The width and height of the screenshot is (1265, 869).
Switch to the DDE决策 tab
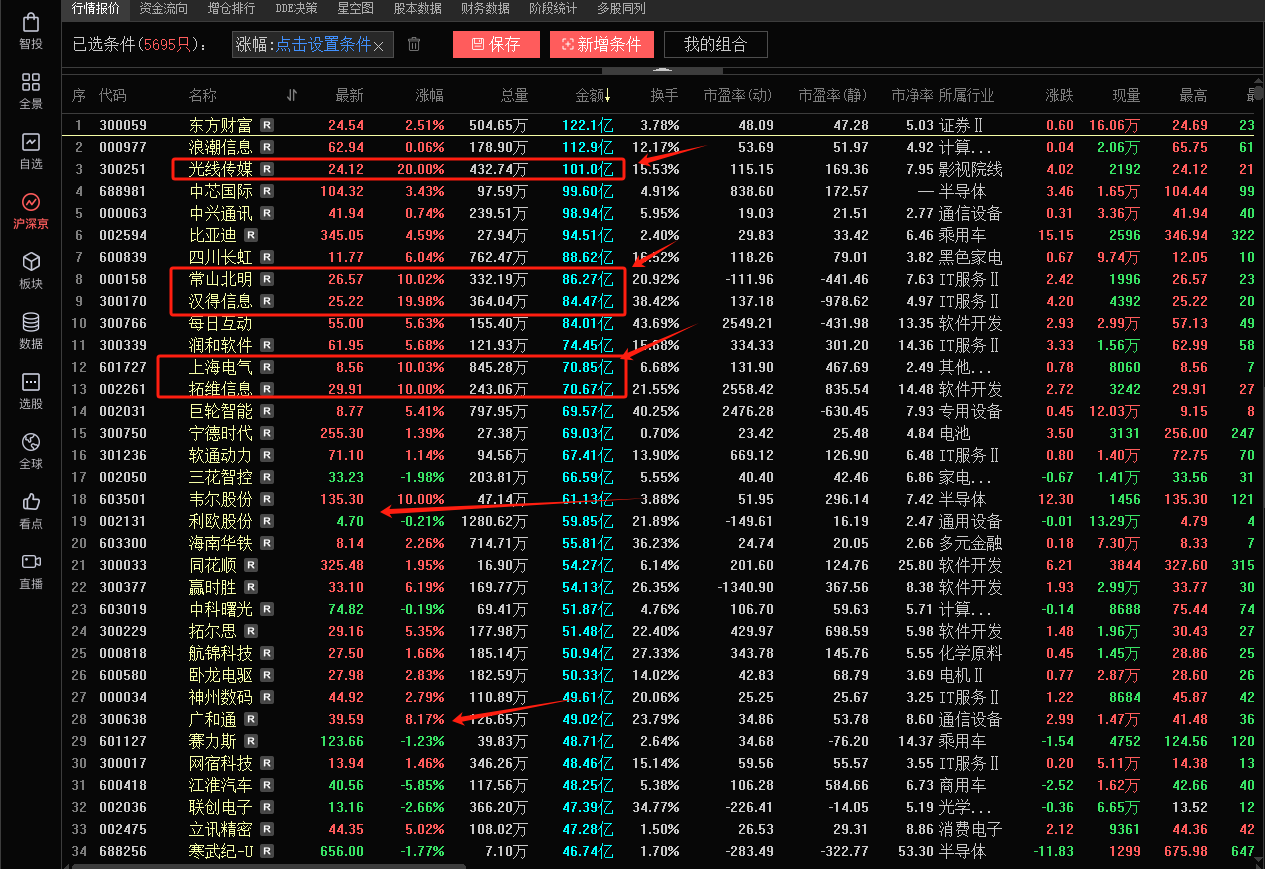pyautogui.click(x=296, y=9)
